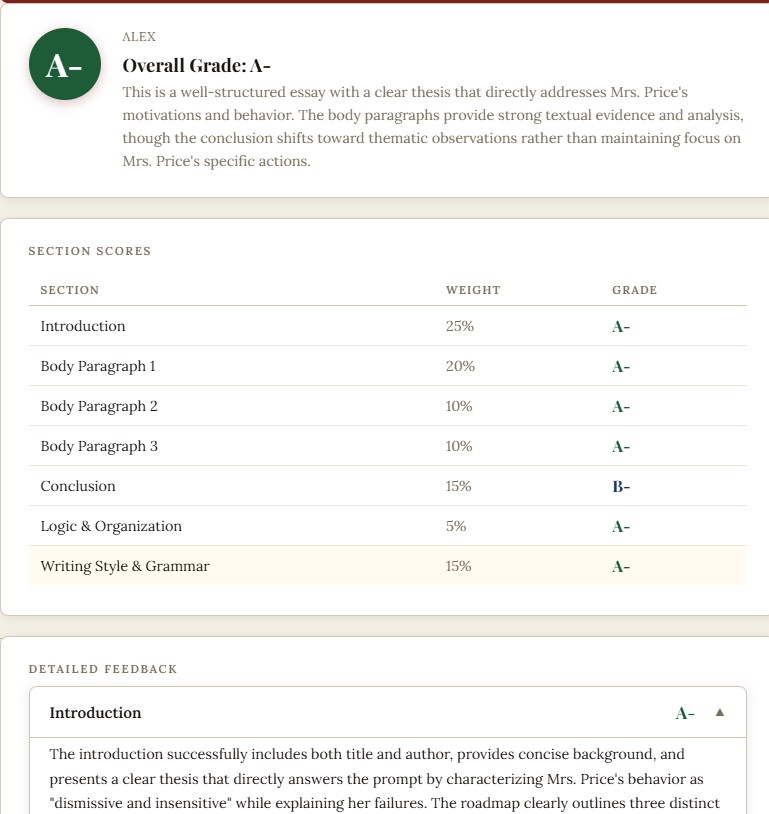Click the highlighted Writing Style & Grammar row
This screenshot has height=814, width=769.
(387, 566)
